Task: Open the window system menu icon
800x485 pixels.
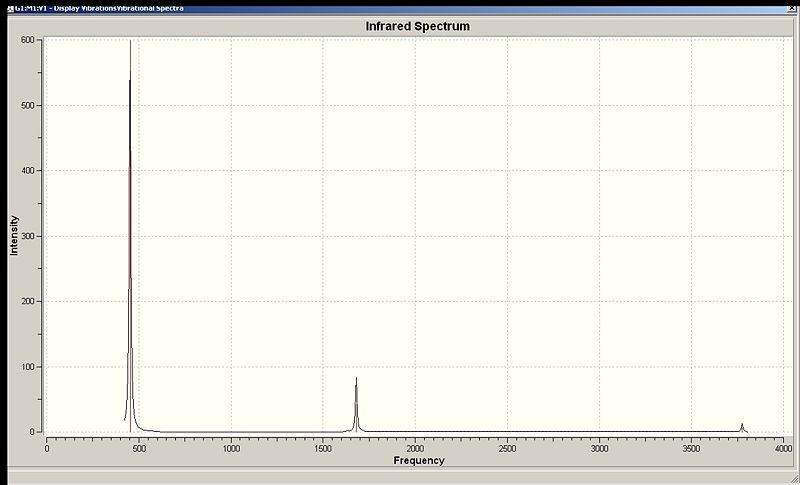Action: tap(11, 8)
